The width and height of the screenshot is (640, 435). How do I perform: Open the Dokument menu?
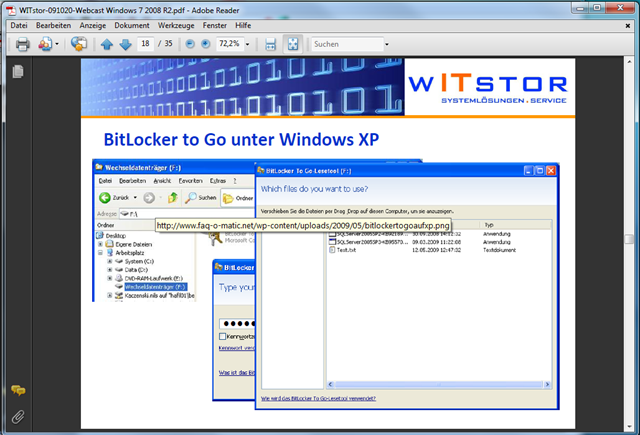pos(132,25)
